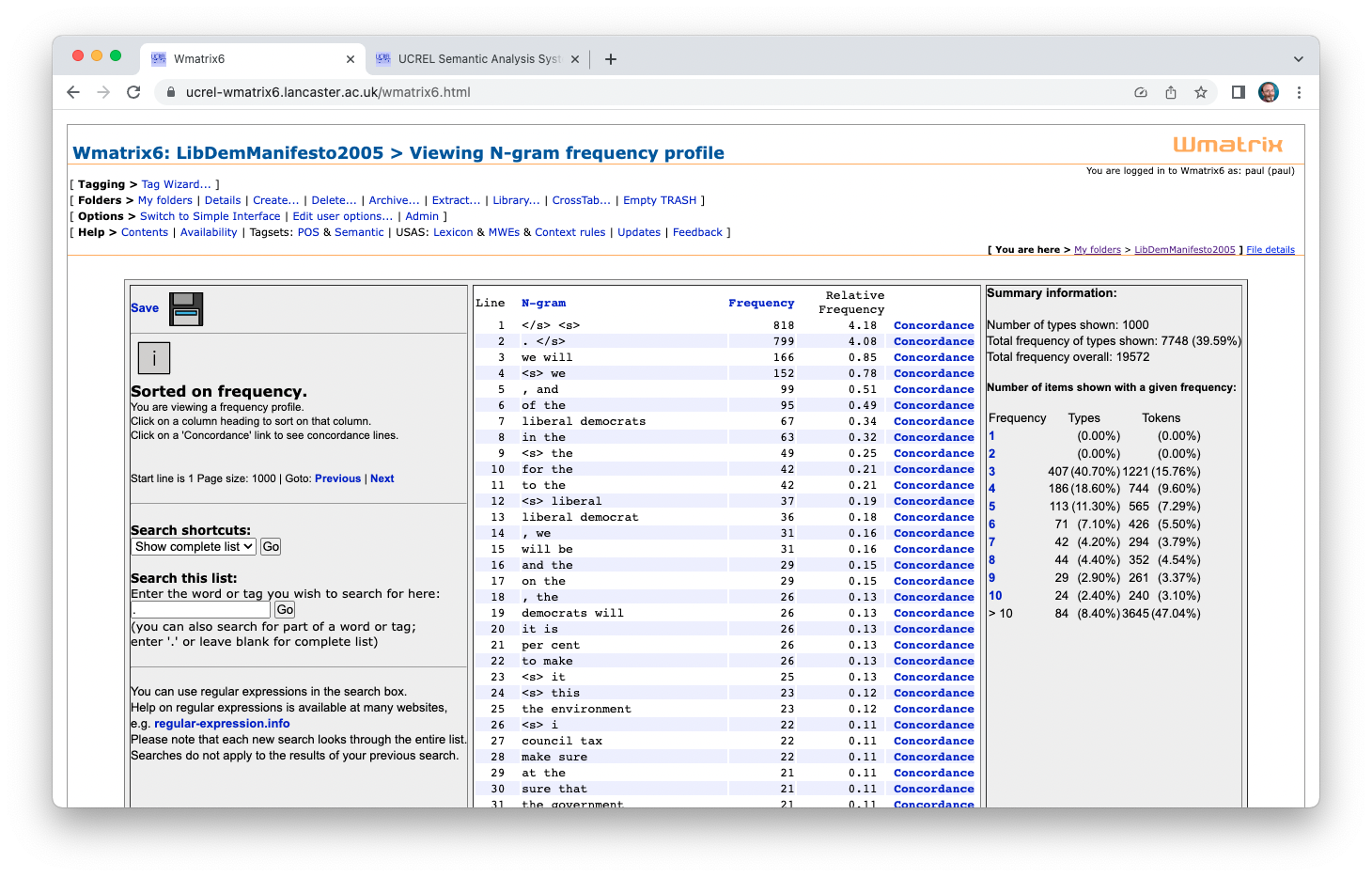The width and height of the screenshot is (1372, 877).
Task: Click the browser reload icon
Action: 133,92
